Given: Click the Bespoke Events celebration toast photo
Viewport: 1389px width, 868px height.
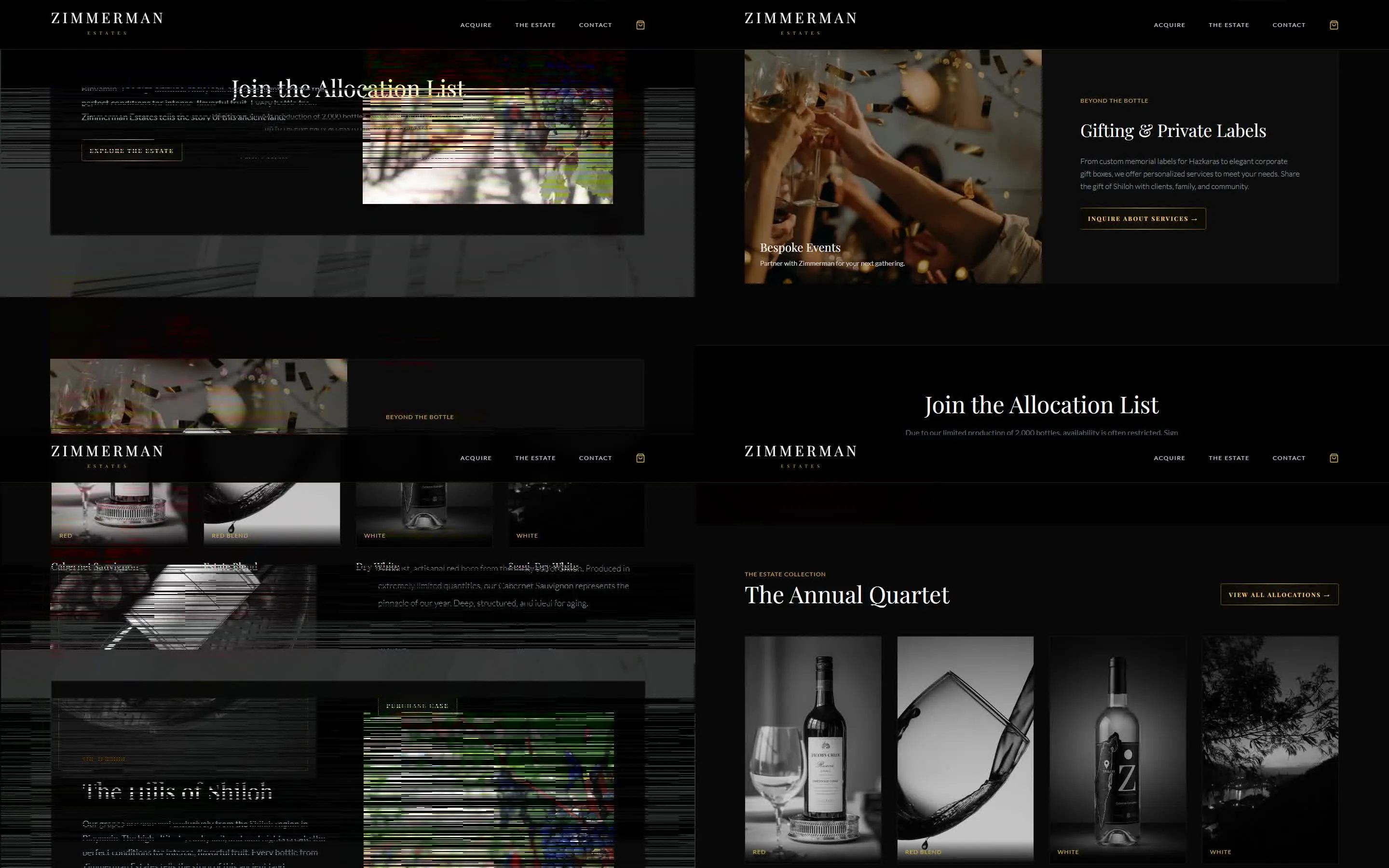Looking at the screenshot, I should 893,166.
